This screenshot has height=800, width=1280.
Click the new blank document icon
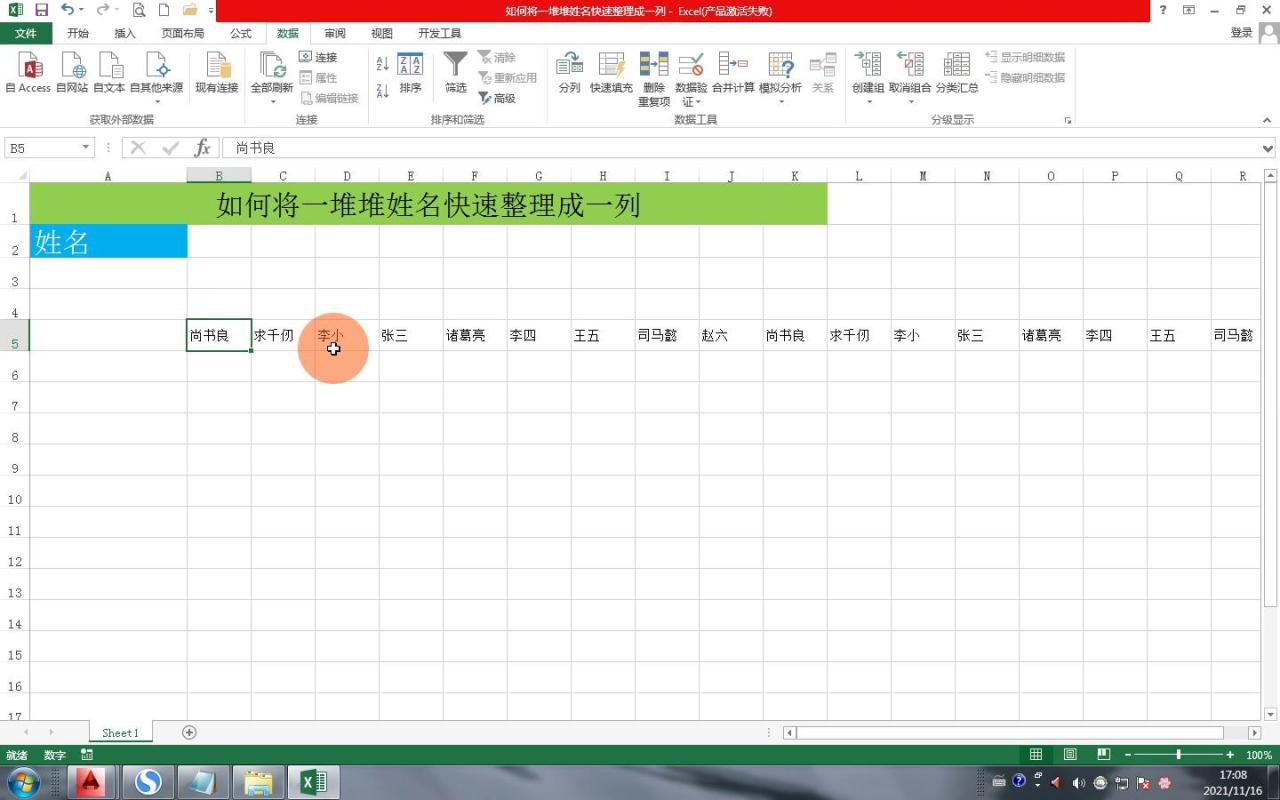[164, 10]
